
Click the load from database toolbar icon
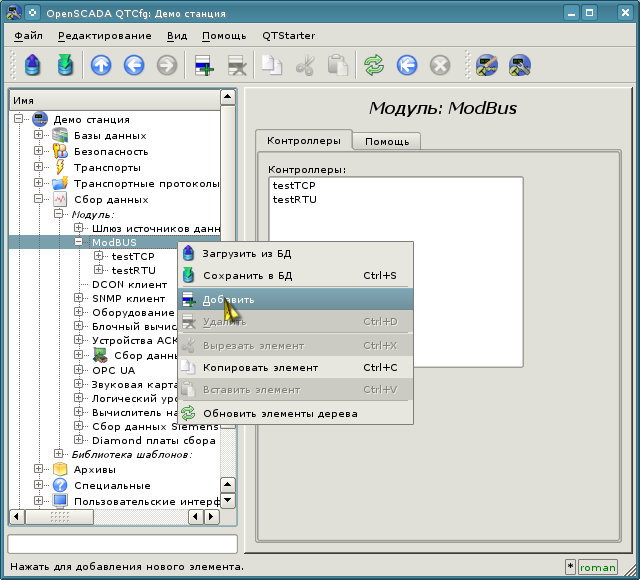tap(32, 66)
